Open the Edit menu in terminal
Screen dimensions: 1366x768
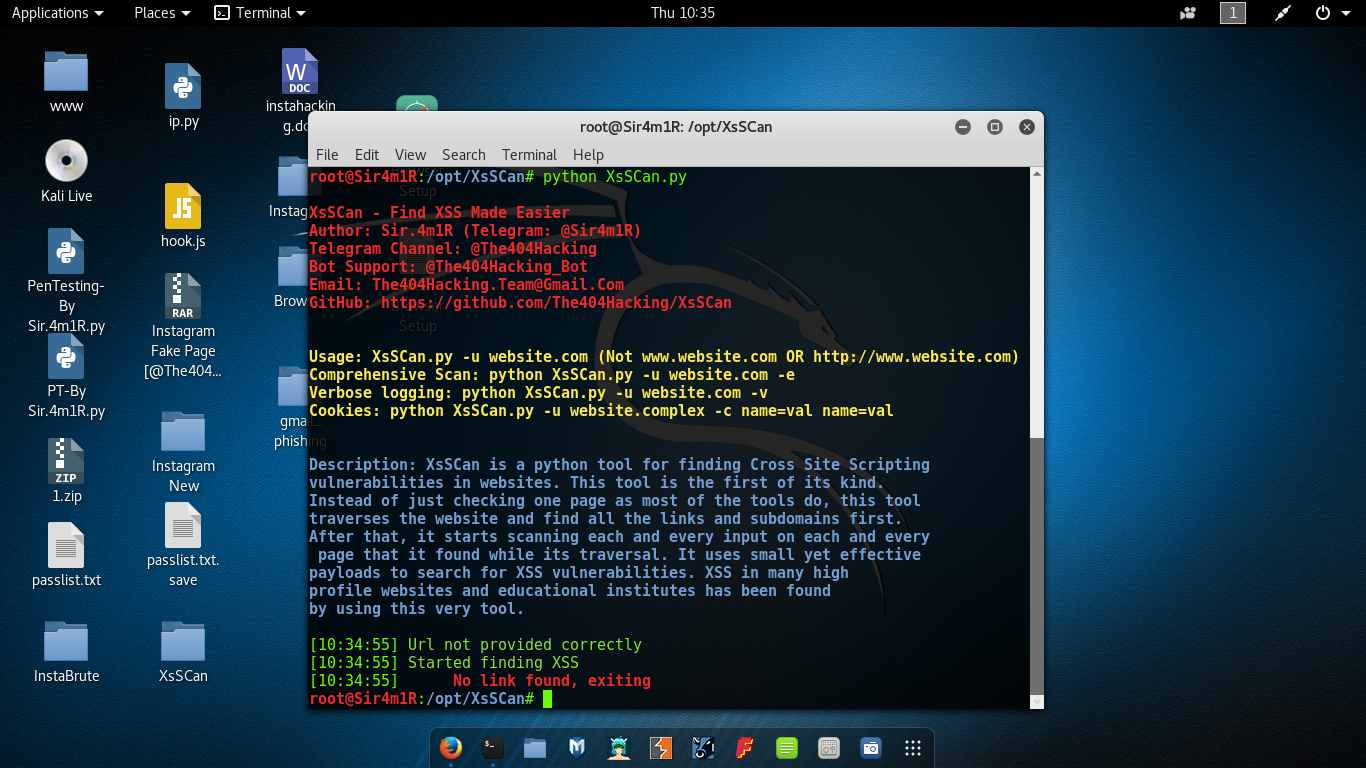pyautogui.click(x=367, y=154)
